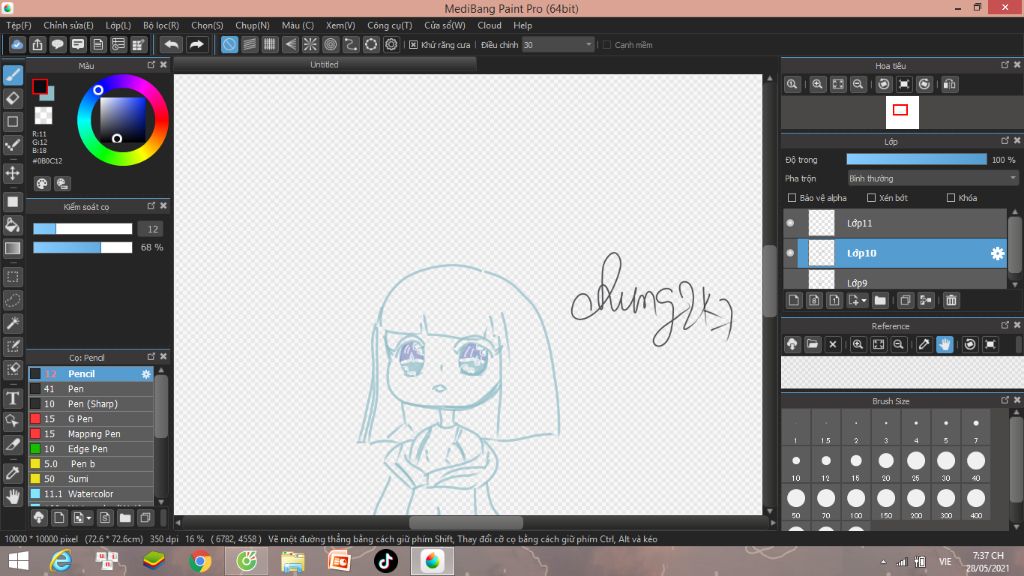Hide Lớp11 layer visibility

(790, 223)
